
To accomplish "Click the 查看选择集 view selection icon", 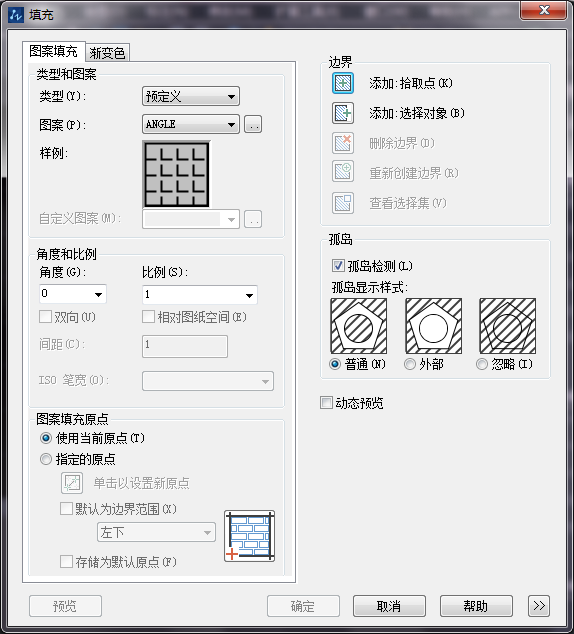I will pos(343,203).
